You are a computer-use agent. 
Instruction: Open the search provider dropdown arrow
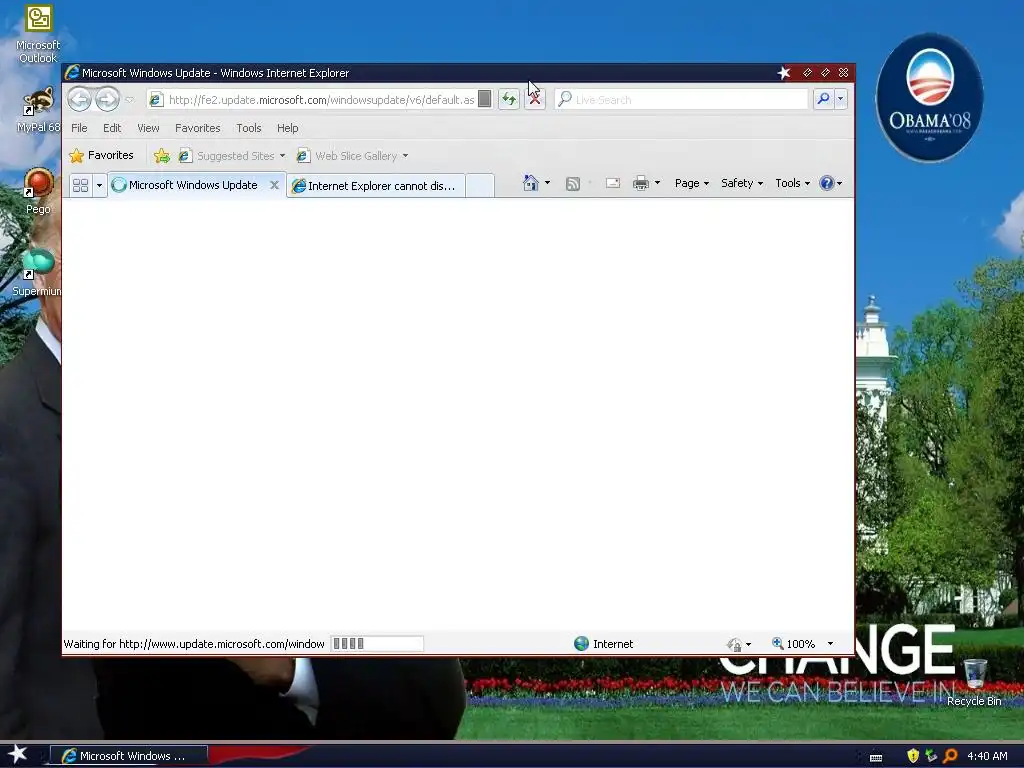click(x=840, y=99)
